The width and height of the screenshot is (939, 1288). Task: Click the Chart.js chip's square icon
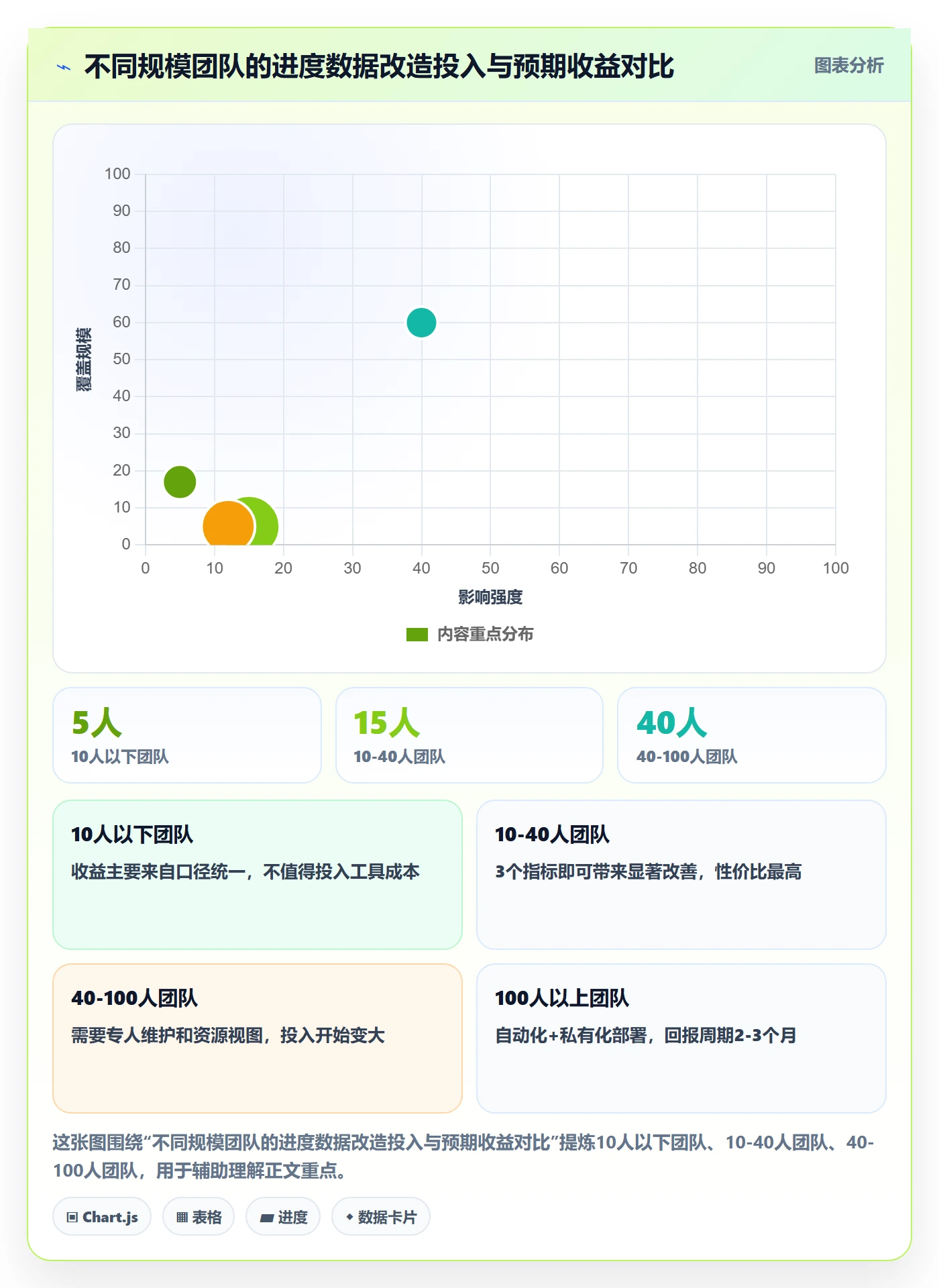click(72, 1218)
